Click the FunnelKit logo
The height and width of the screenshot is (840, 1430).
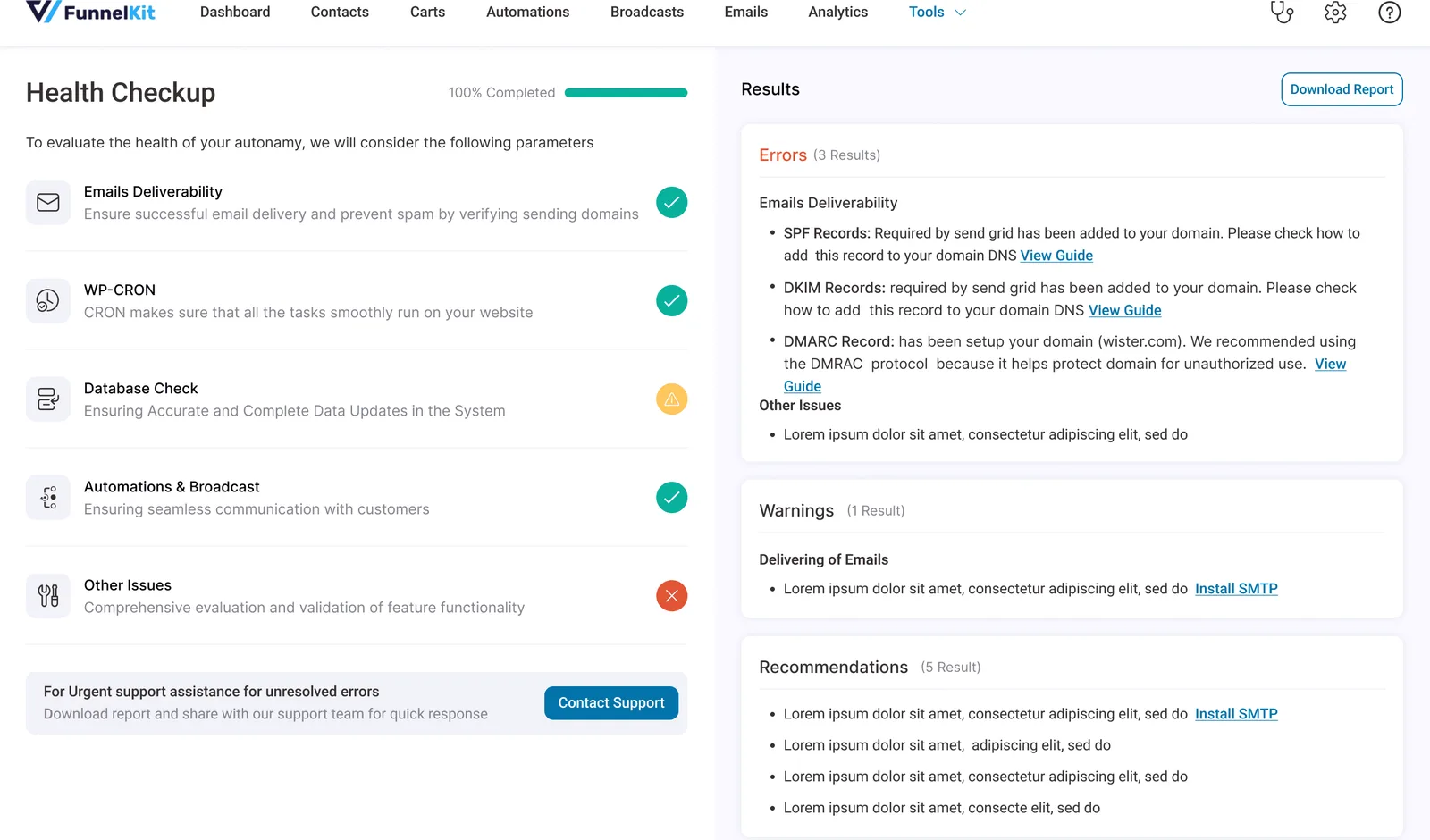90,12
